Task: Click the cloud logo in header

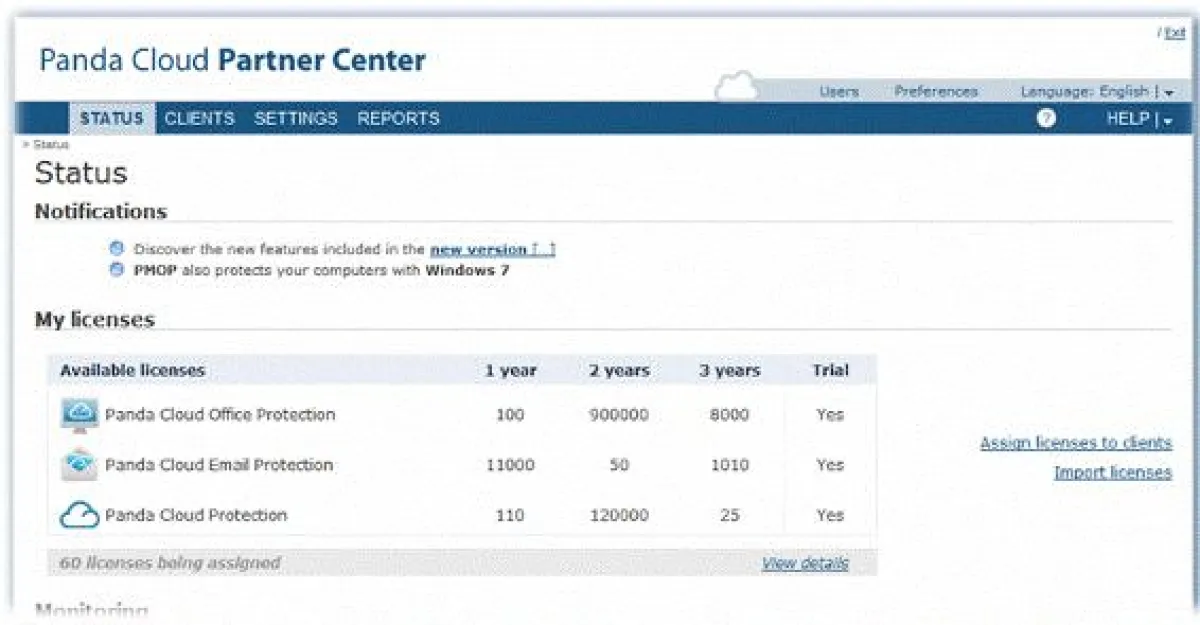Action: tap(737, 87)
